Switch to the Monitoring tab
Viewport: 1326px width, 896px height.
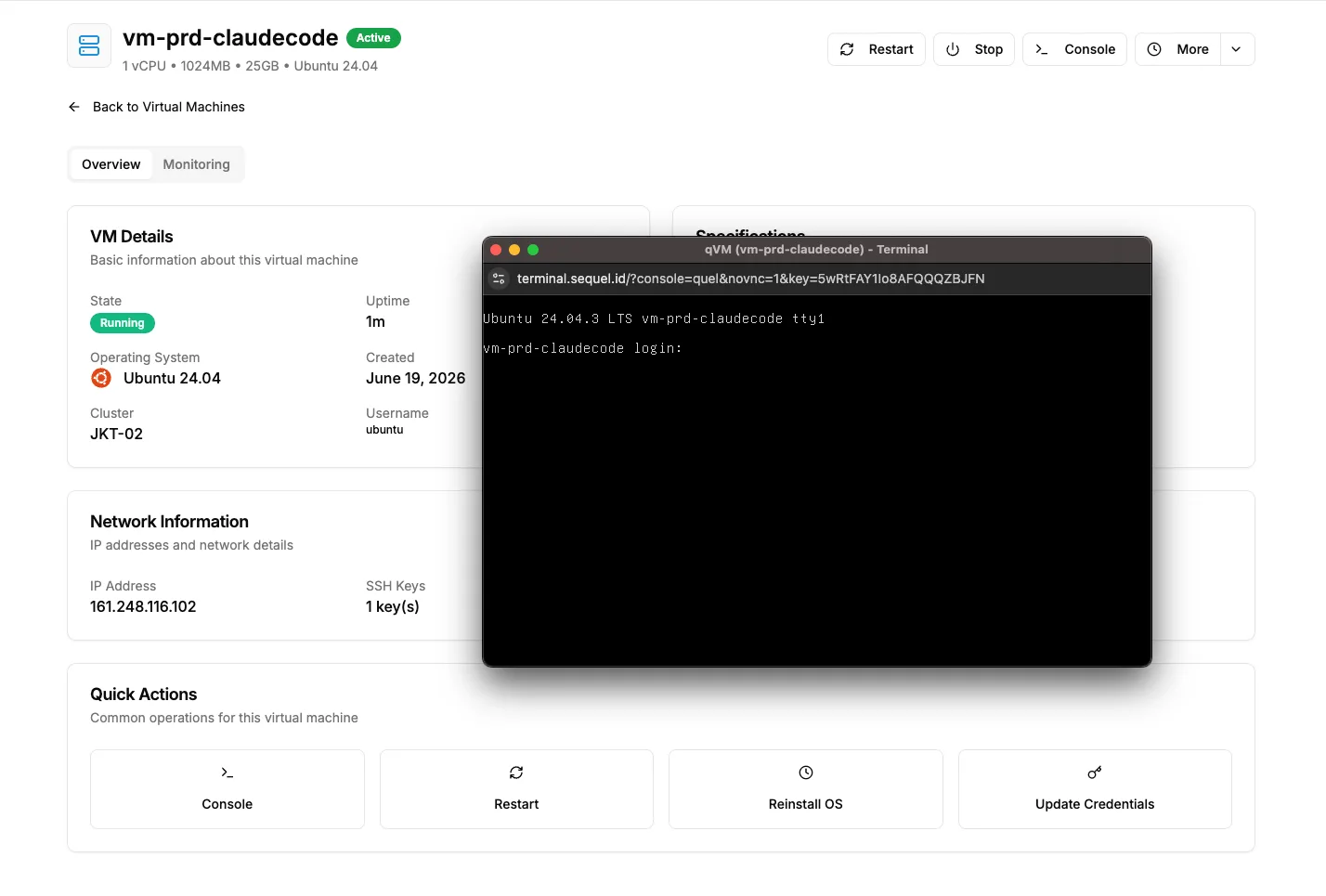[196, 164]
